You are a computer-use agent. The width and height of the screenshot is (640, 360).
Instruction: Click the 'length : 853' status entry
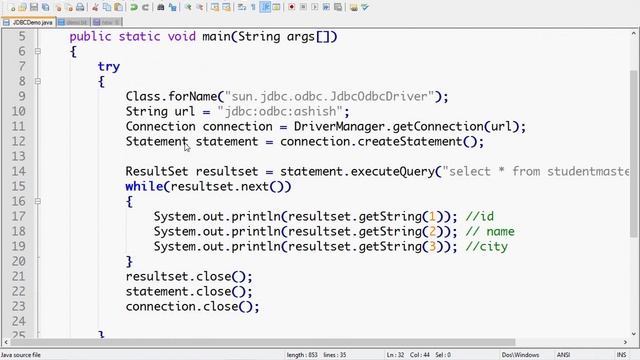(302, 355)
